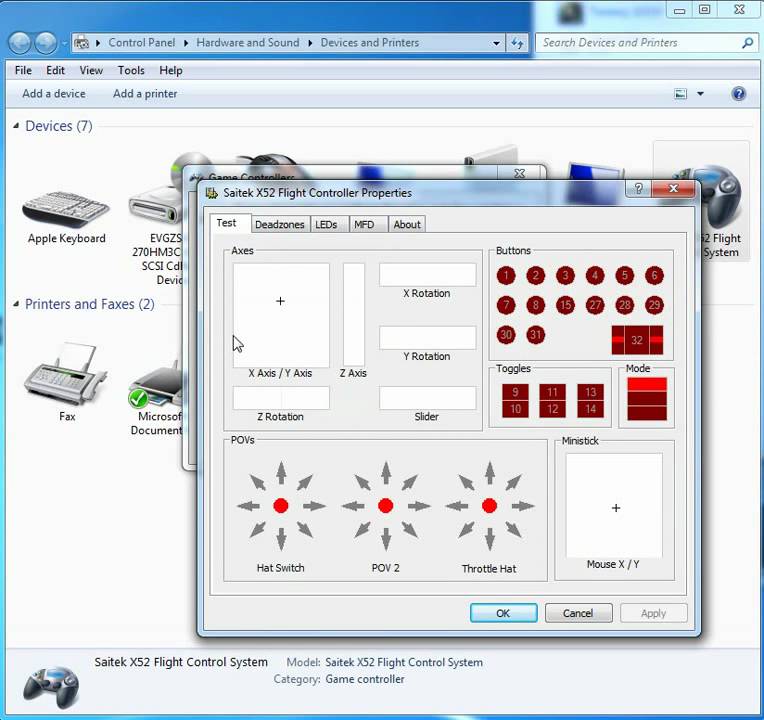Click the POV 2 right arrow
Image resolution: width=764 pixels, height=720 pixels.
tap(419, 506)
